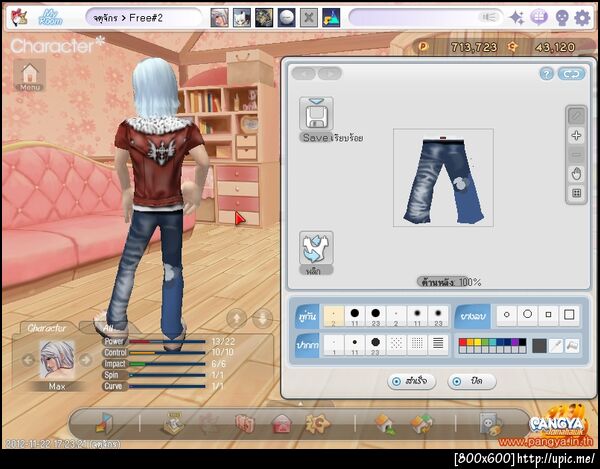Viewport: 600px width, 469px height.
Task: Click the สำเร็จ finish button
Action: pos(411,381)
